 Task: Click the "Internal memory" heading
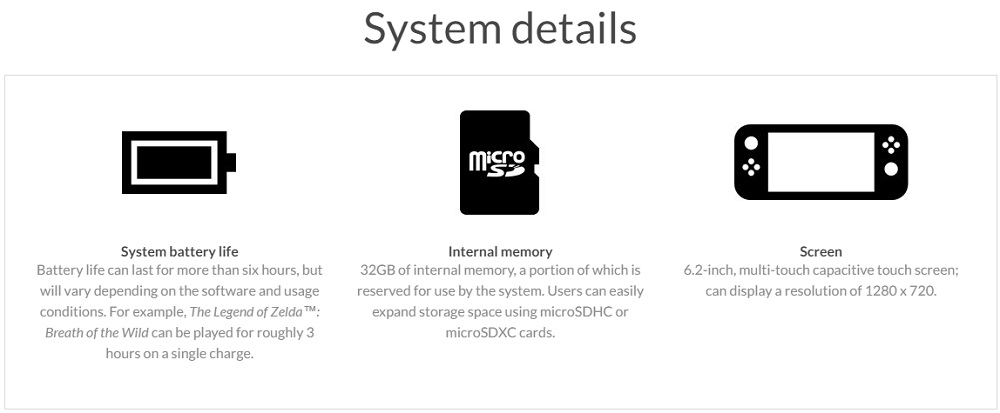pyautogui.click(x=500, y=251)
